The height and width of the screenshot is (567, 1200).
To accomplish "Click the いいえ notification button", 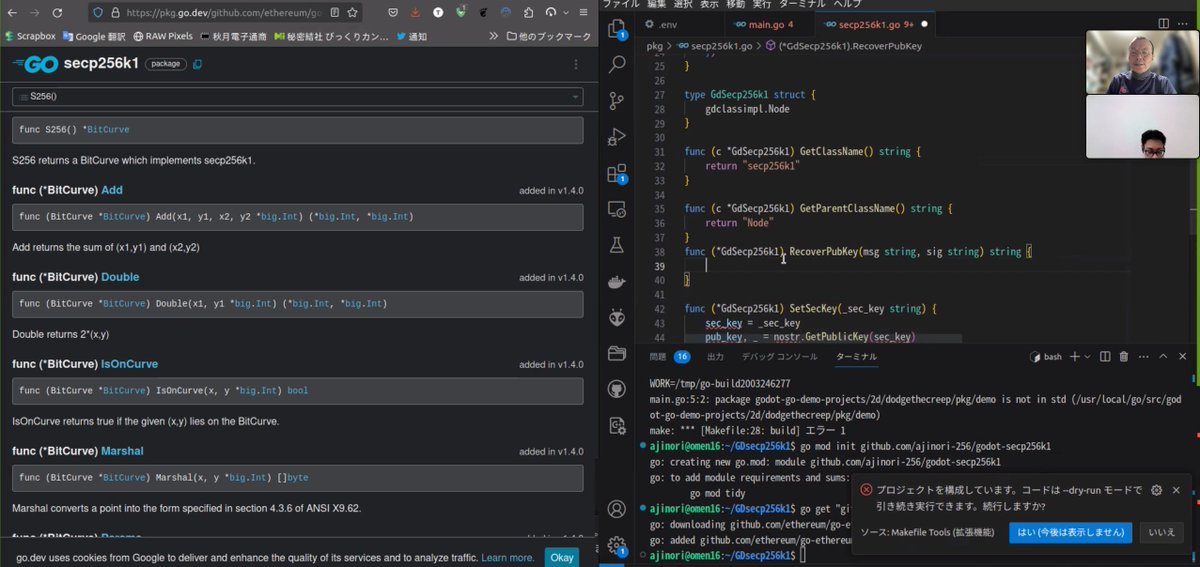I will pos(1161,532).
